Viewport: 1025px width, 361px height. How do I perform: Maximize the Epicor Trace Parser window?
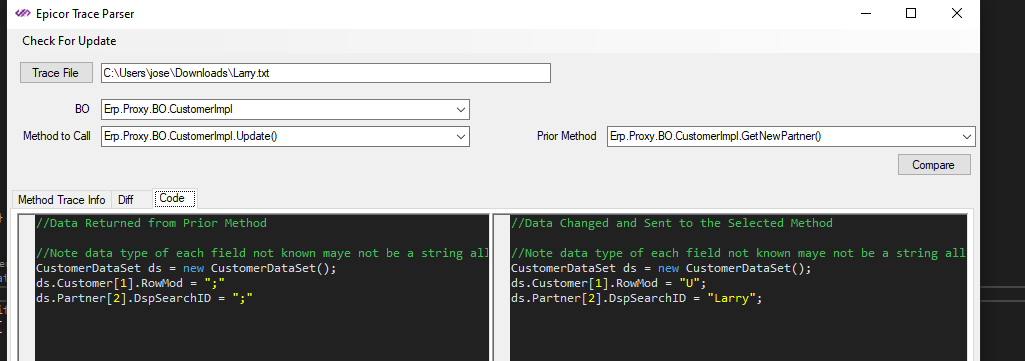tap(911, 13)
